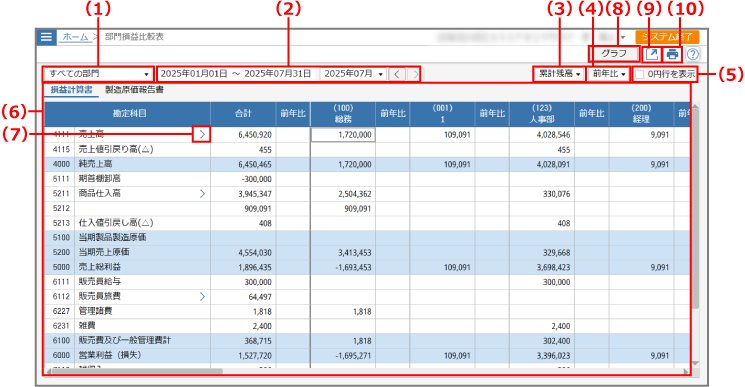Click the グラフ button
This screenshot has height=387, width=745.
pos(614,54)
